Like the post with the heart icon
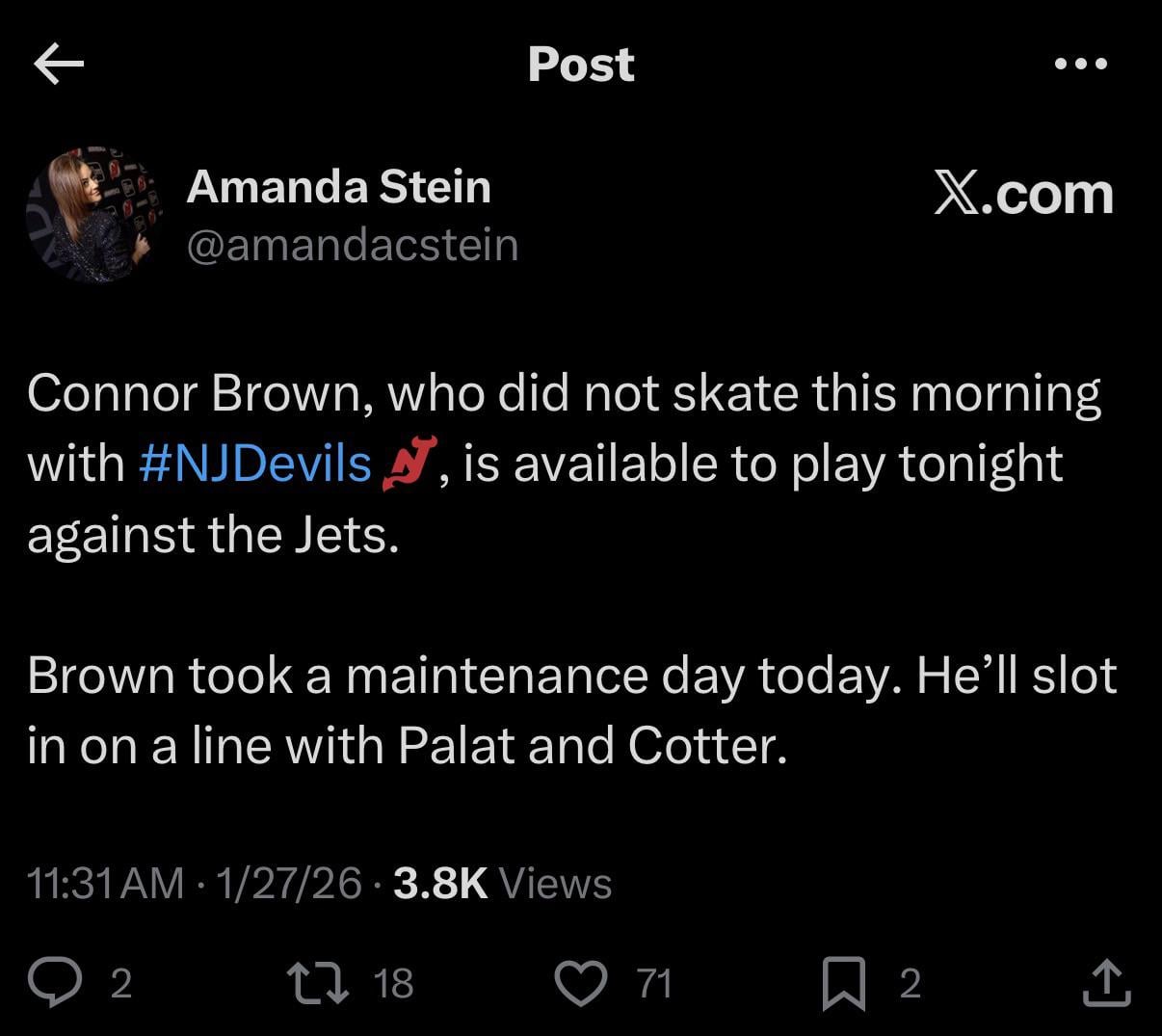Viewport: 1162px width, 1036px height. click(x=582, y=983)
